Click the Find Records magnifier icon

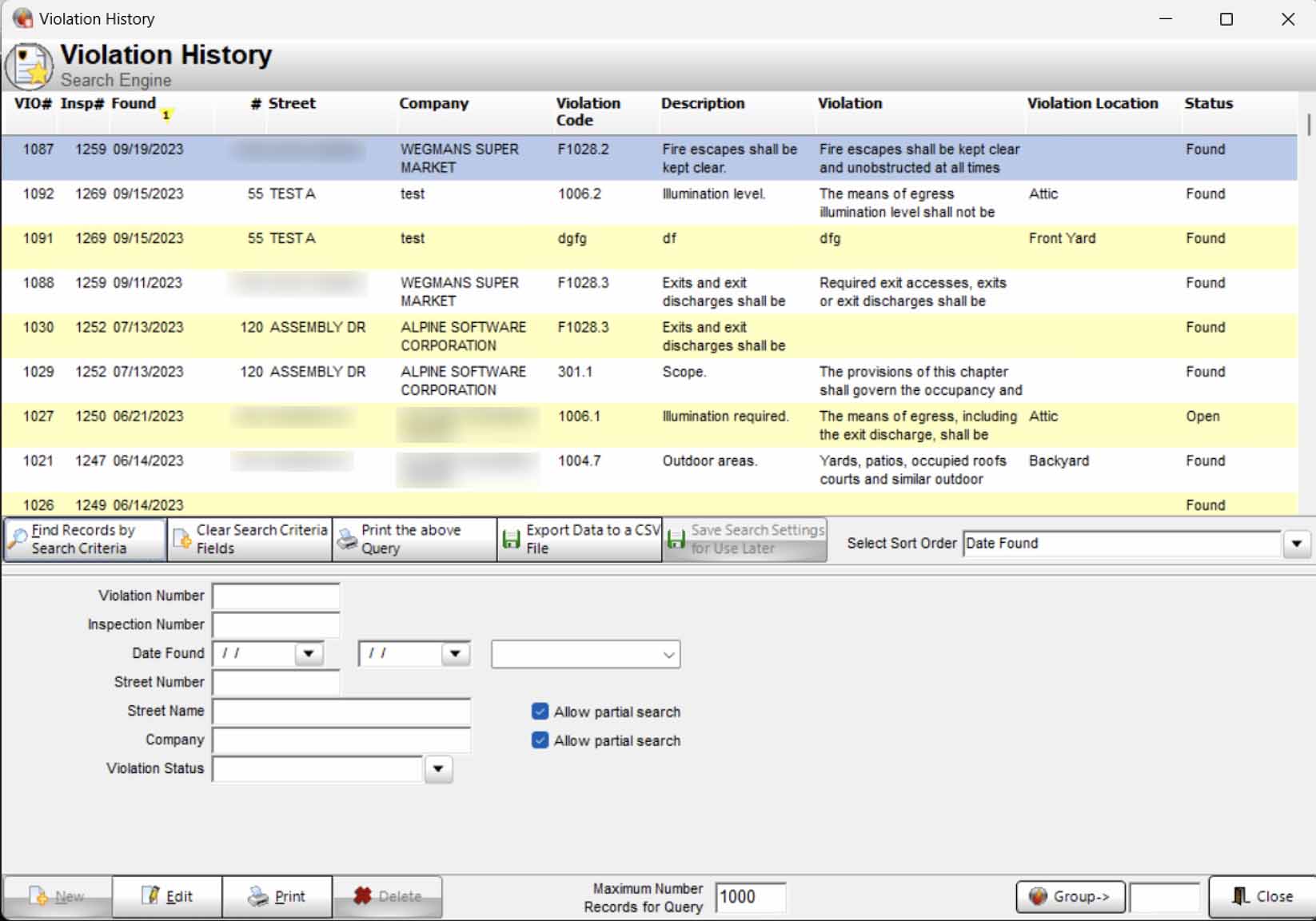coord(18,540)
